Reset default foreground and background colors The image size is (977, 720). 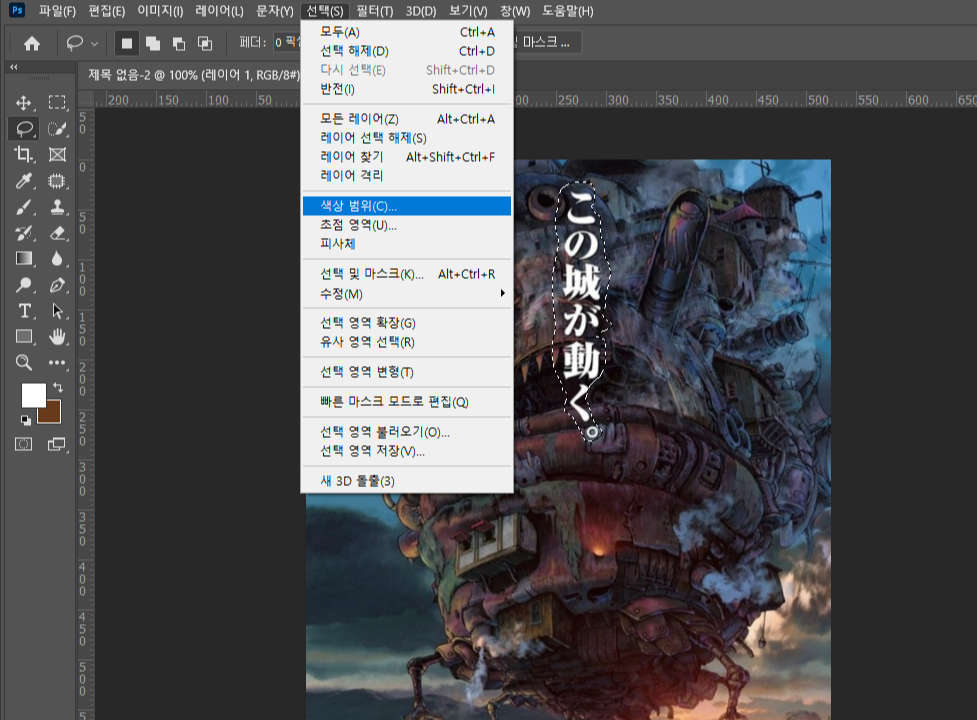point(26,420)
